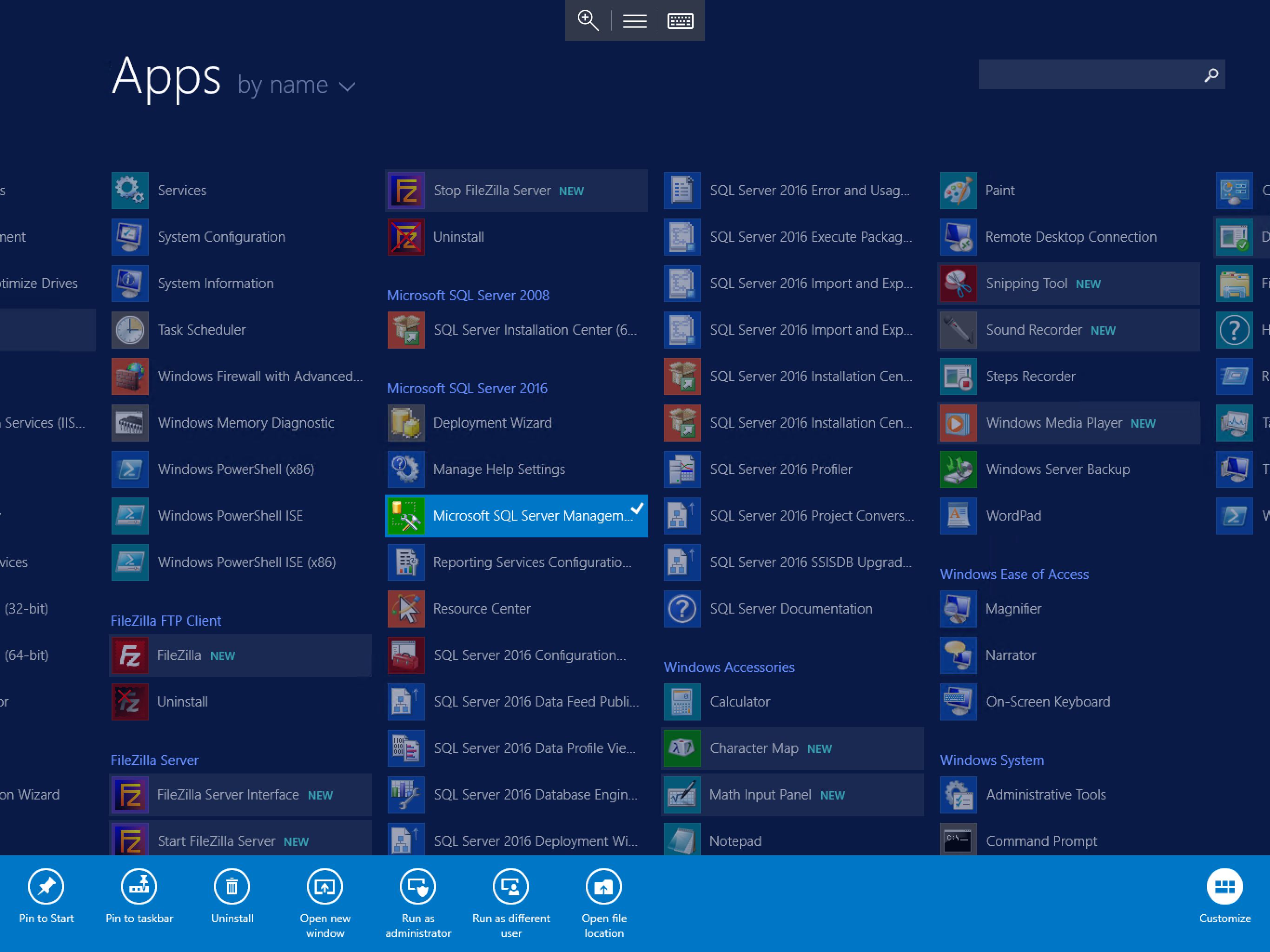
Task: Open Windows Memory Diagnostic icon
Action: pyautogui.click(x=130, y=423)
